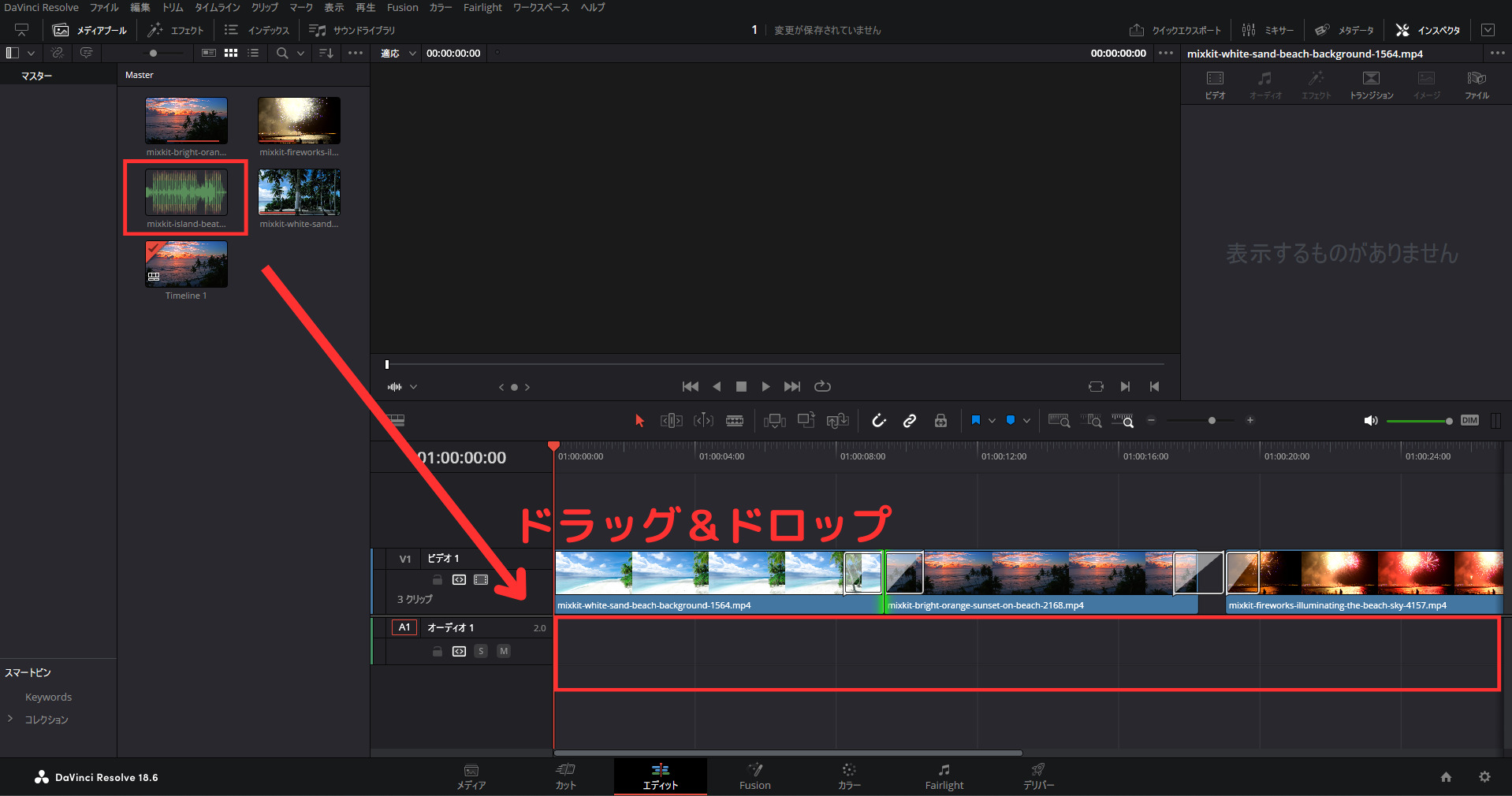Switch to the Fairlight page
The height and width of the screenshot is (796, 1512).
pyautogui.click(x=944, y=777)
